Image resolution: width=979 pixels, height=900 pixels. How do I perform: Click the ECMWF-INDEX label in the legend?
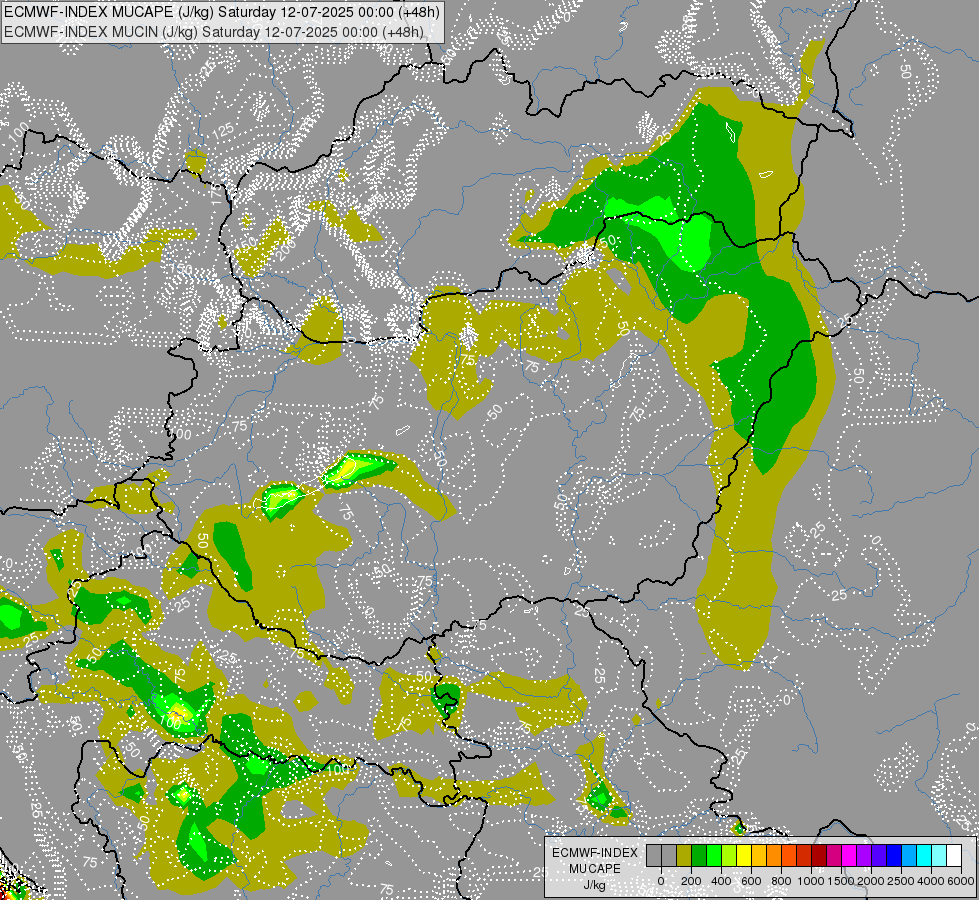pyautogui.click(x=594, y=853)
